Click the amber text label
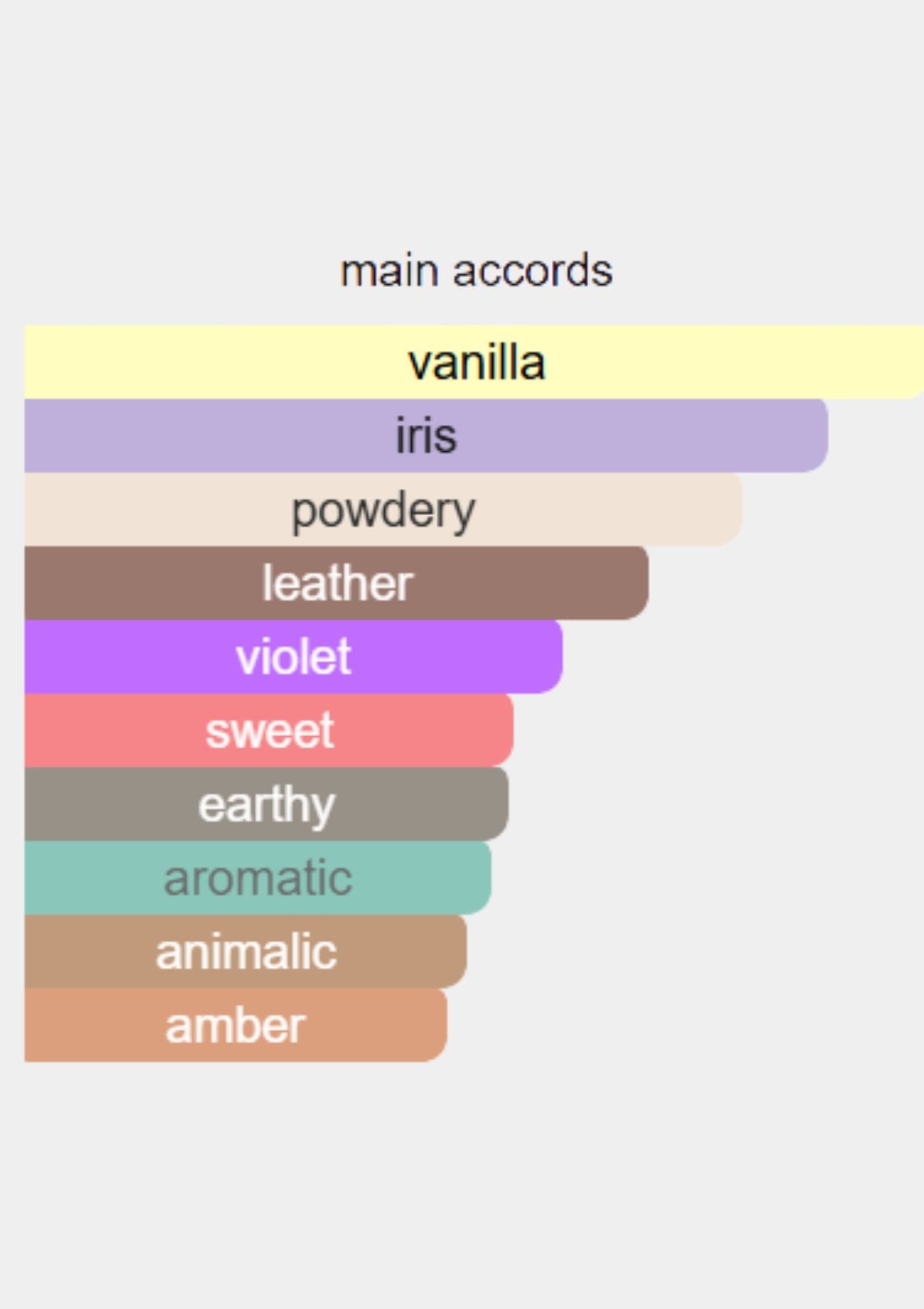 (x=236, y=1026)
